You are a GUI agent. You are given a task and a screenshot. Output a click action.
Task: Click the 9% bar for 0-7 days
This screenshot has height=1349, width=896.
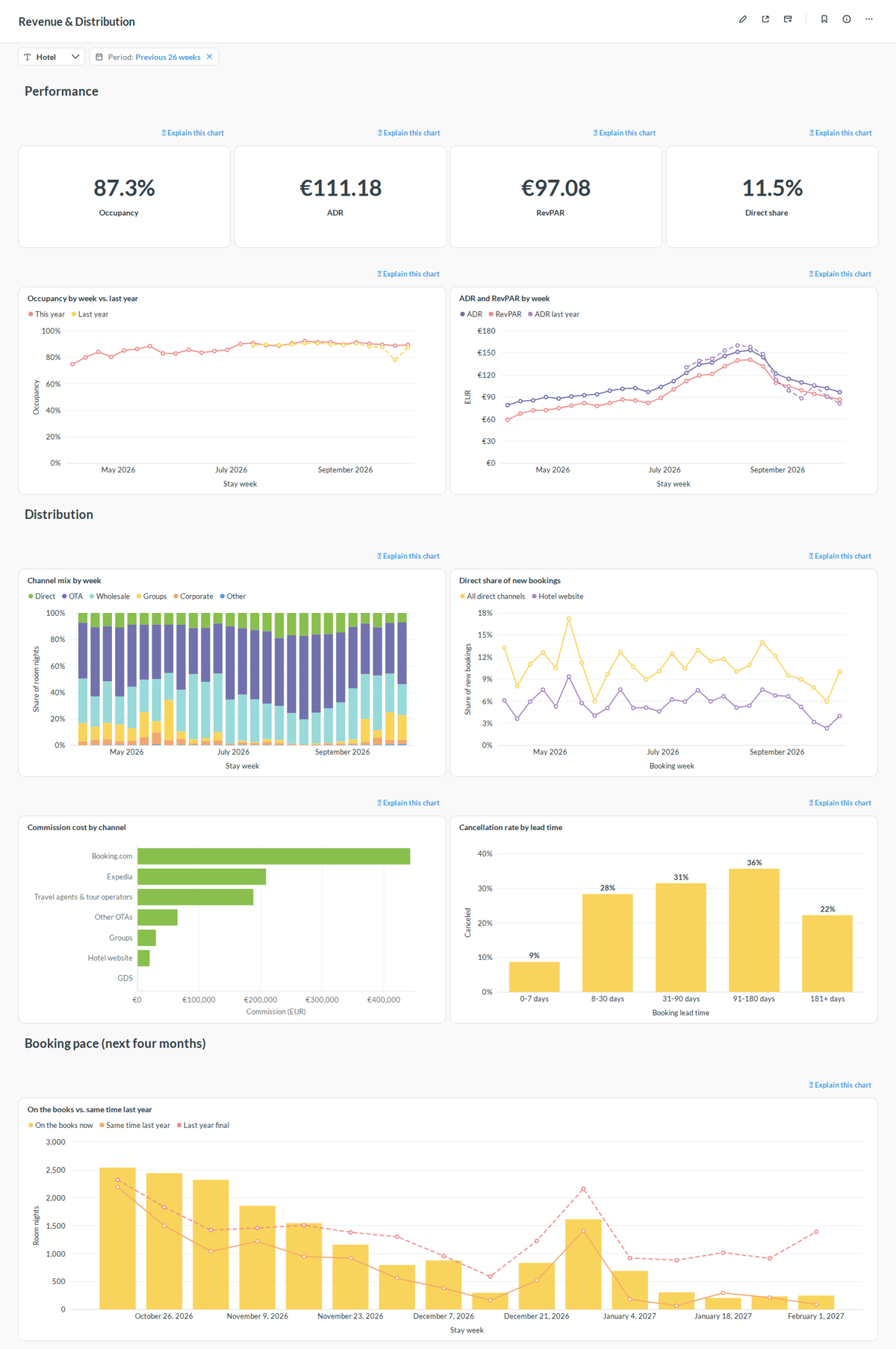point(535,976)
